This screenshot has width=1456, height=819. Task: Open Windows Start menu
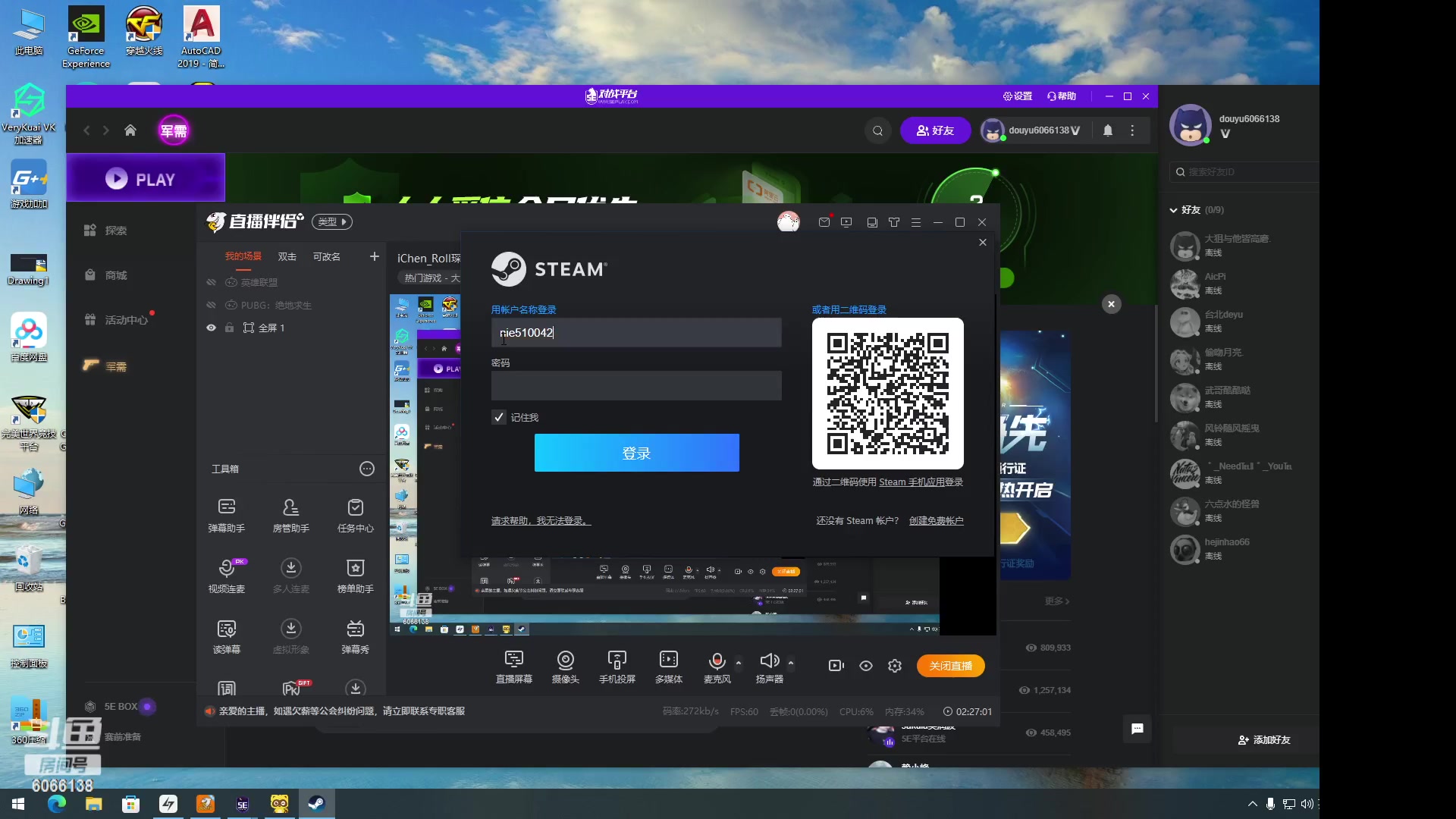coord(18,804)
